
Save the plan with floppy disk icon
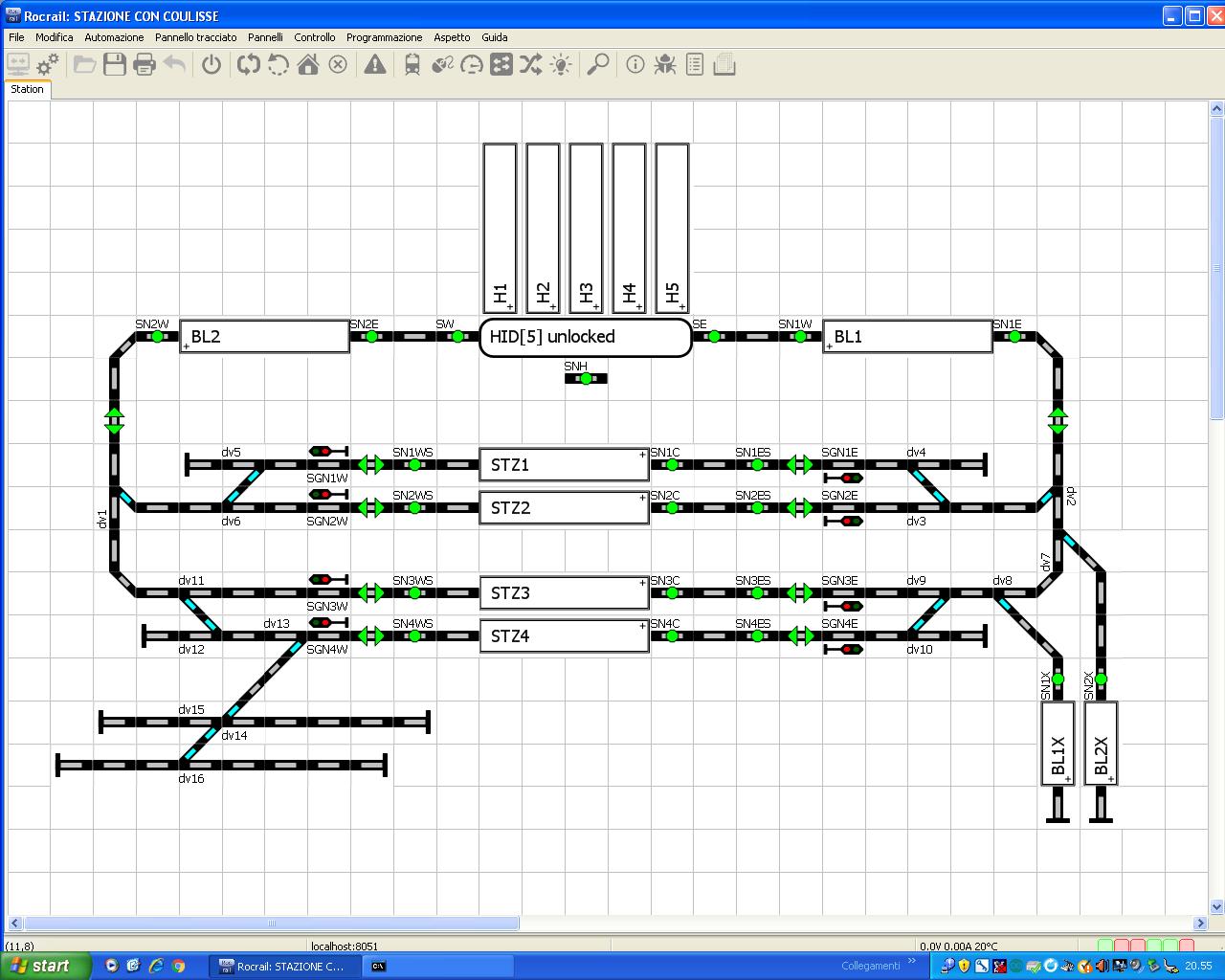(115, 64)
